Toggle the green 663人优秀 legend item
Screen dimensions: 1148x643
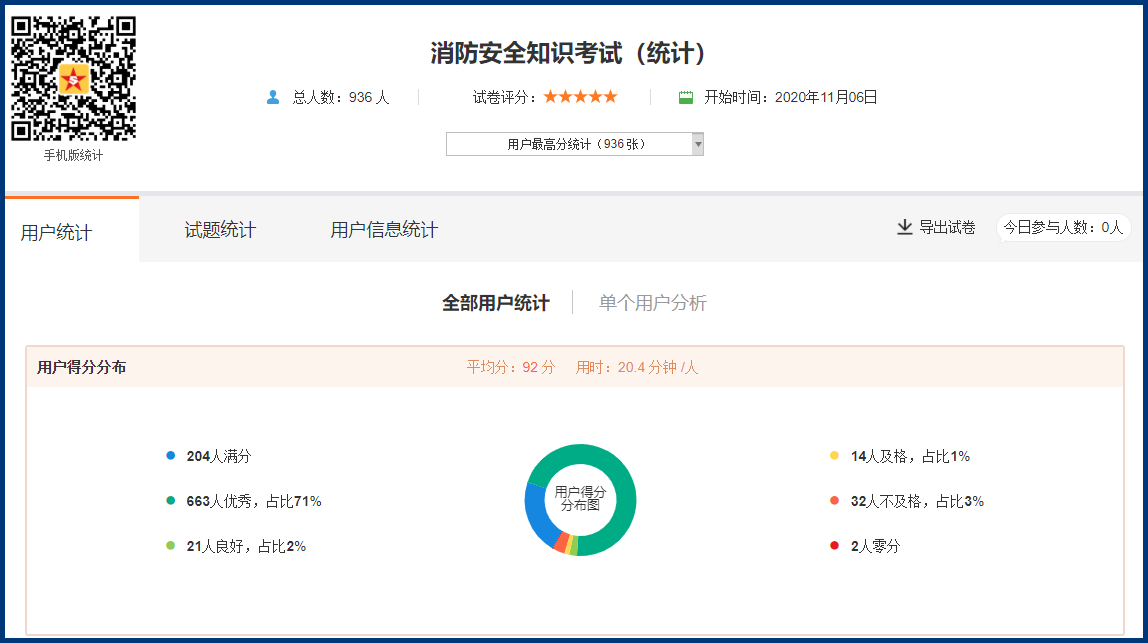tap(253, 501)
